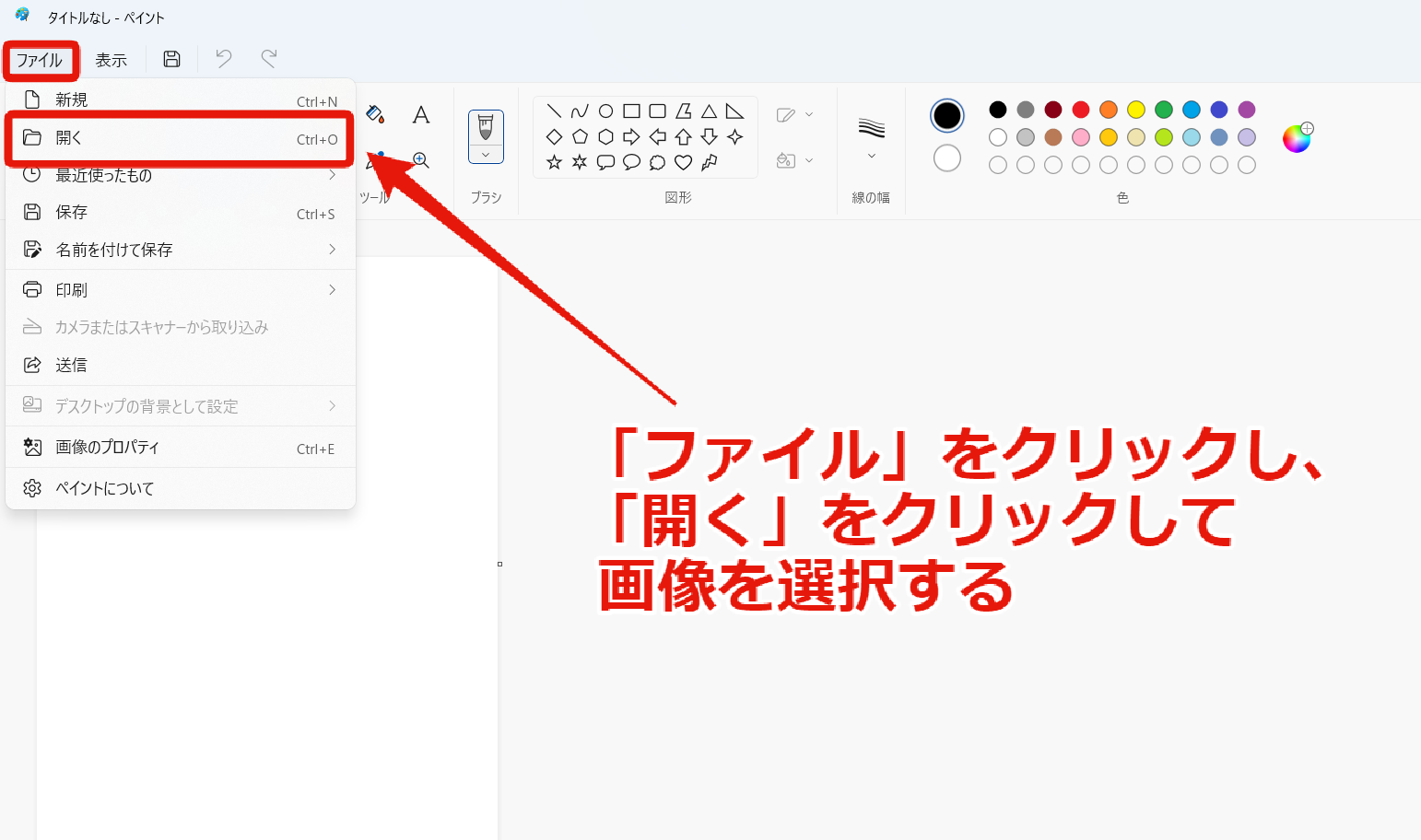Click 画像のプロパティ menu entry
This screenshot has width=1421, height=840.
click(181, 448)
